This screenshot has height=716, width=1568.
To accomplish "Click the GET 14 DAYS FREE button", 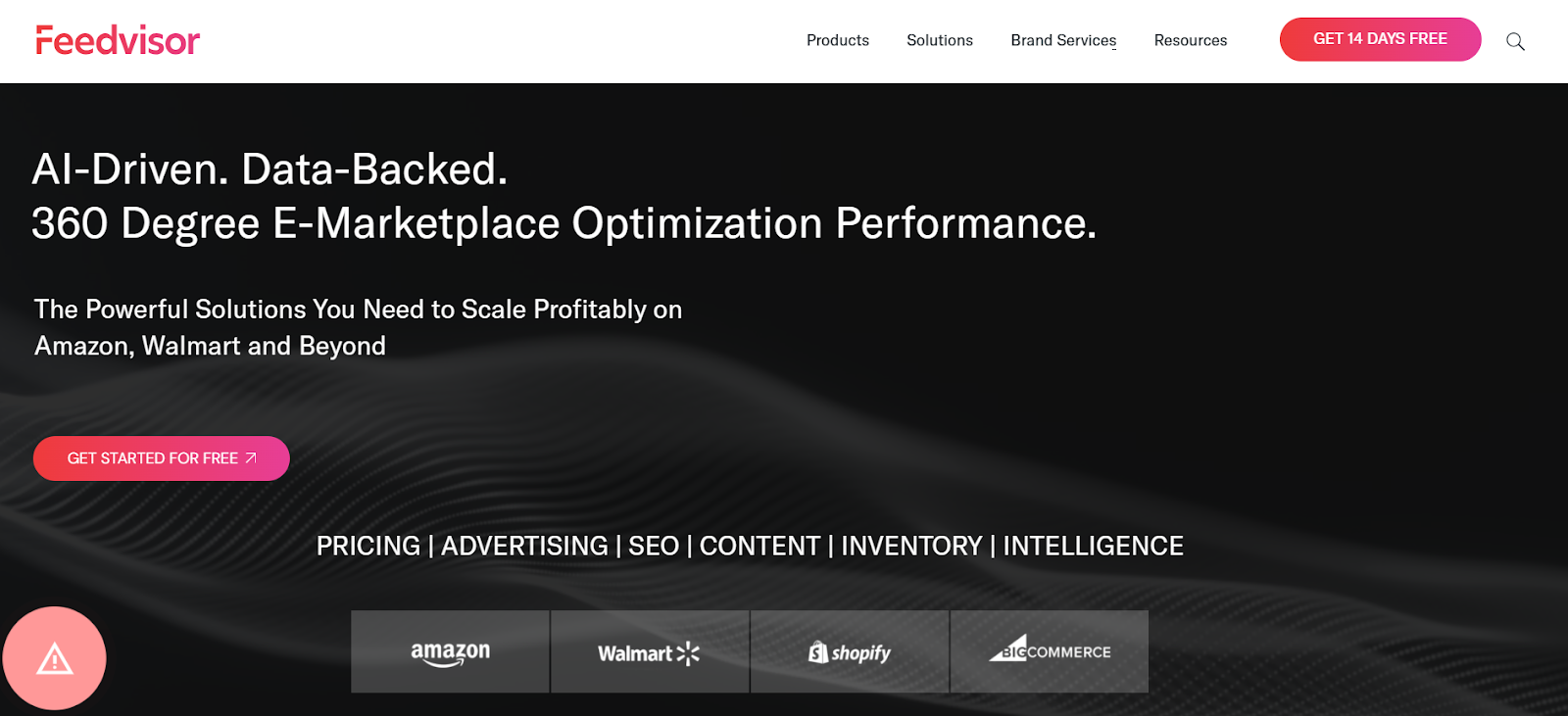I will [x=1380, y=39].
